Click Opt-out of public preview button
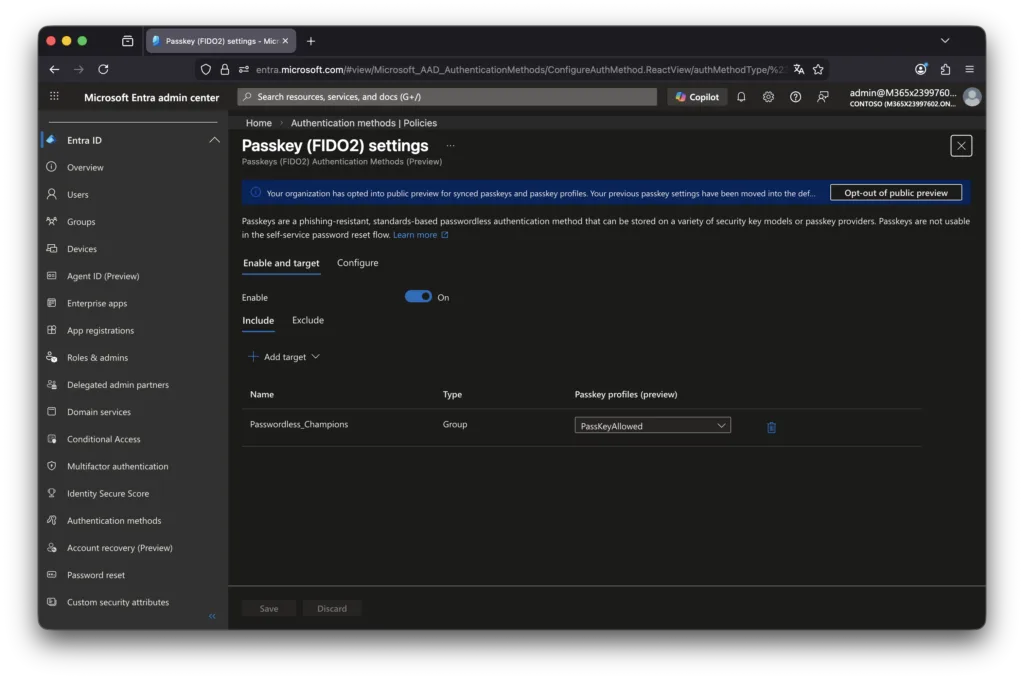 tap(895, 193)
